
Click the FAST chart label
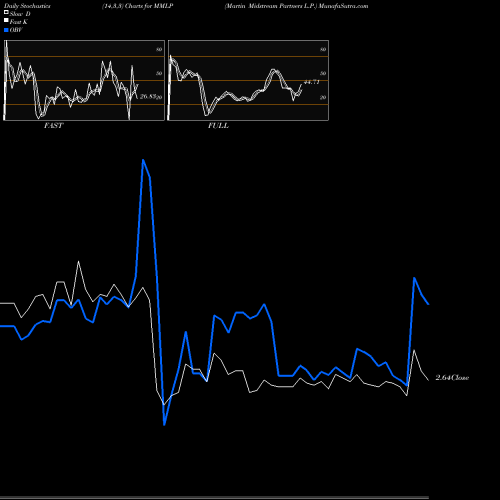(53, 126)
